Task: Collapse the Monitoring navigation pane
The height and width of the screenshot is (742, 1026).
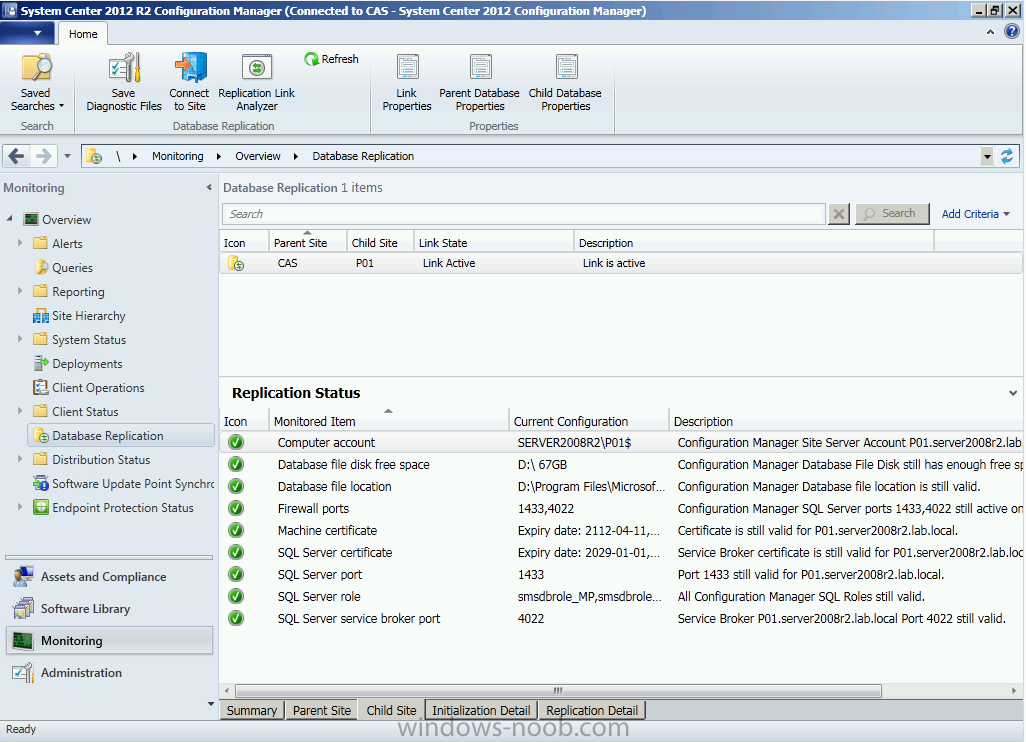Action: pyautogui.click(x=209, y=188)
